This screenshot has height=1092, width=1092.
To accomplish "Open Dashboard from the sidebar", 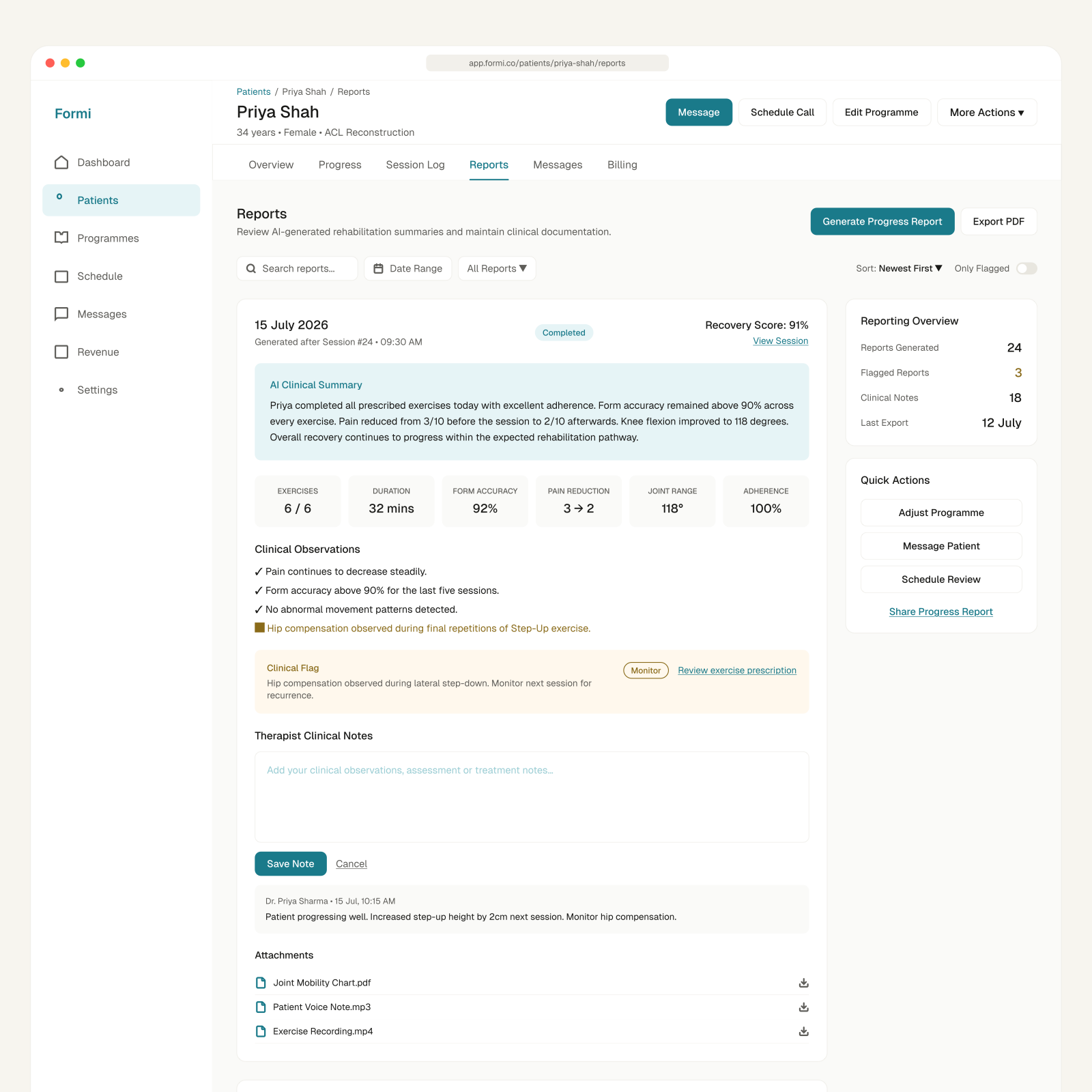I will [x=121, y=162].
